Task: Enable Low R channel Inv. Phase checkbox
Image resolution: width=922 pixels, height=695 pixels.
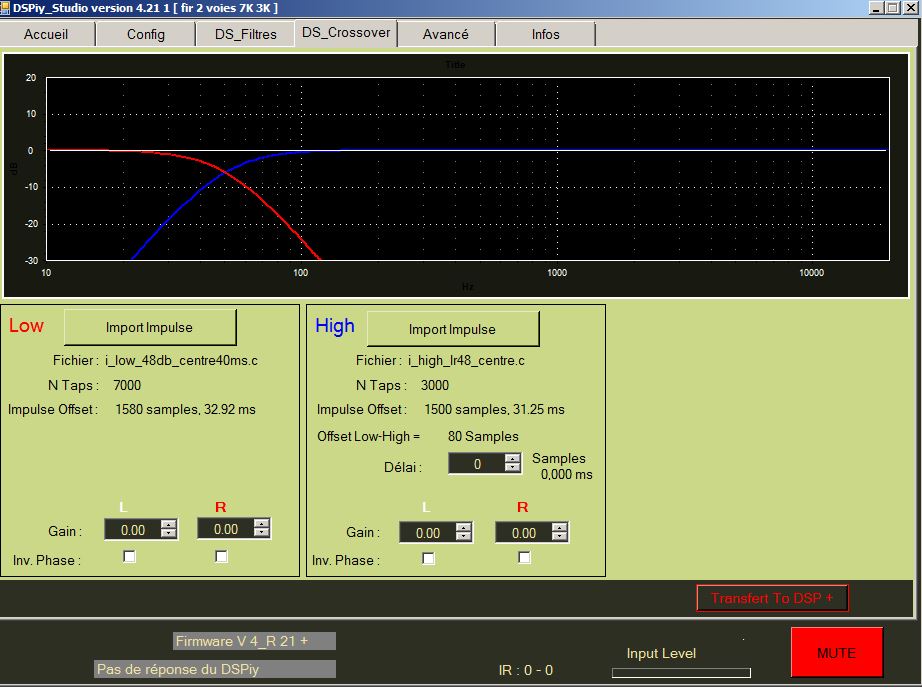Action: (221, 557)
